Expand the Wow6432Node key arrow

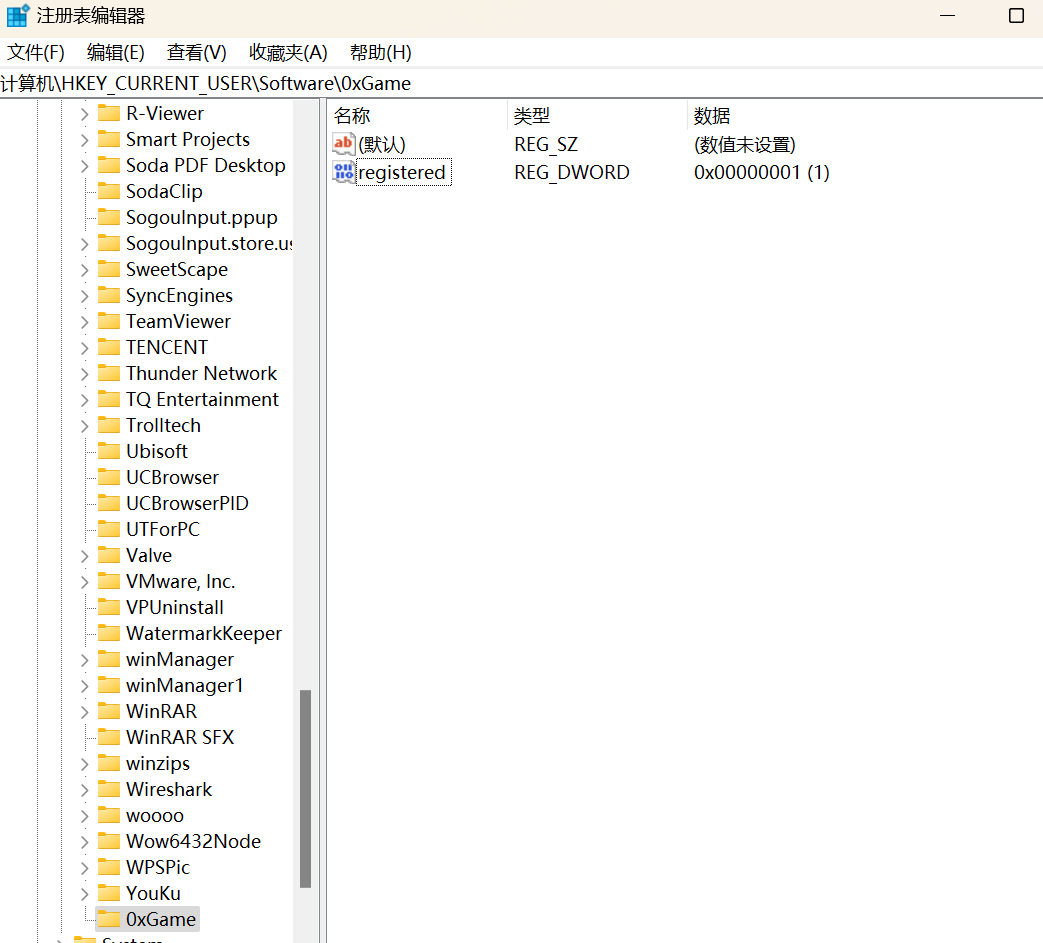[x=84, y=841]
